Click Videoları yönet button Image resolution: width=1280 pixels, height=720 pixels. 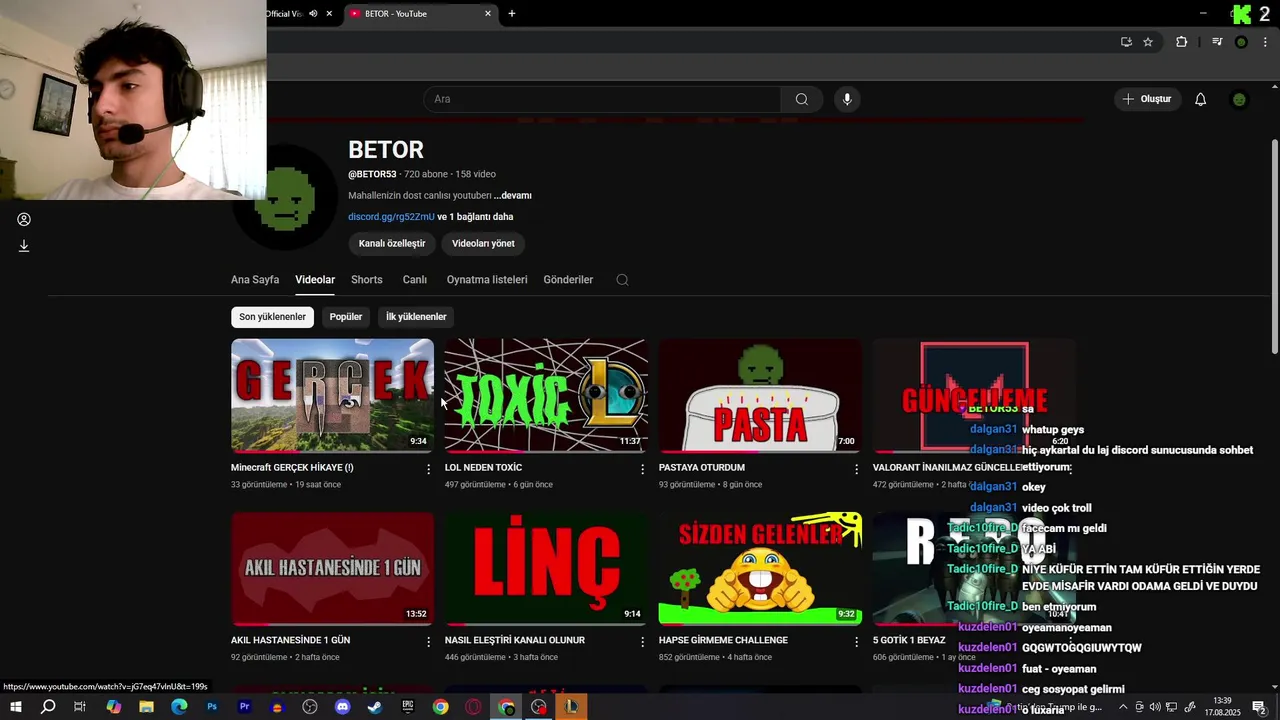pyautogui.click(x=483, y=243)
